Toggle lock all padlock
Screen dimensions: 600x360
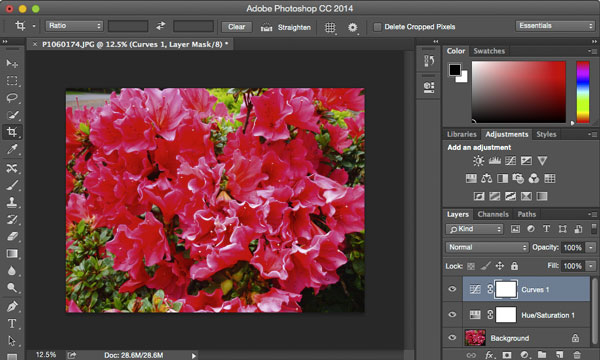point(514,266)
